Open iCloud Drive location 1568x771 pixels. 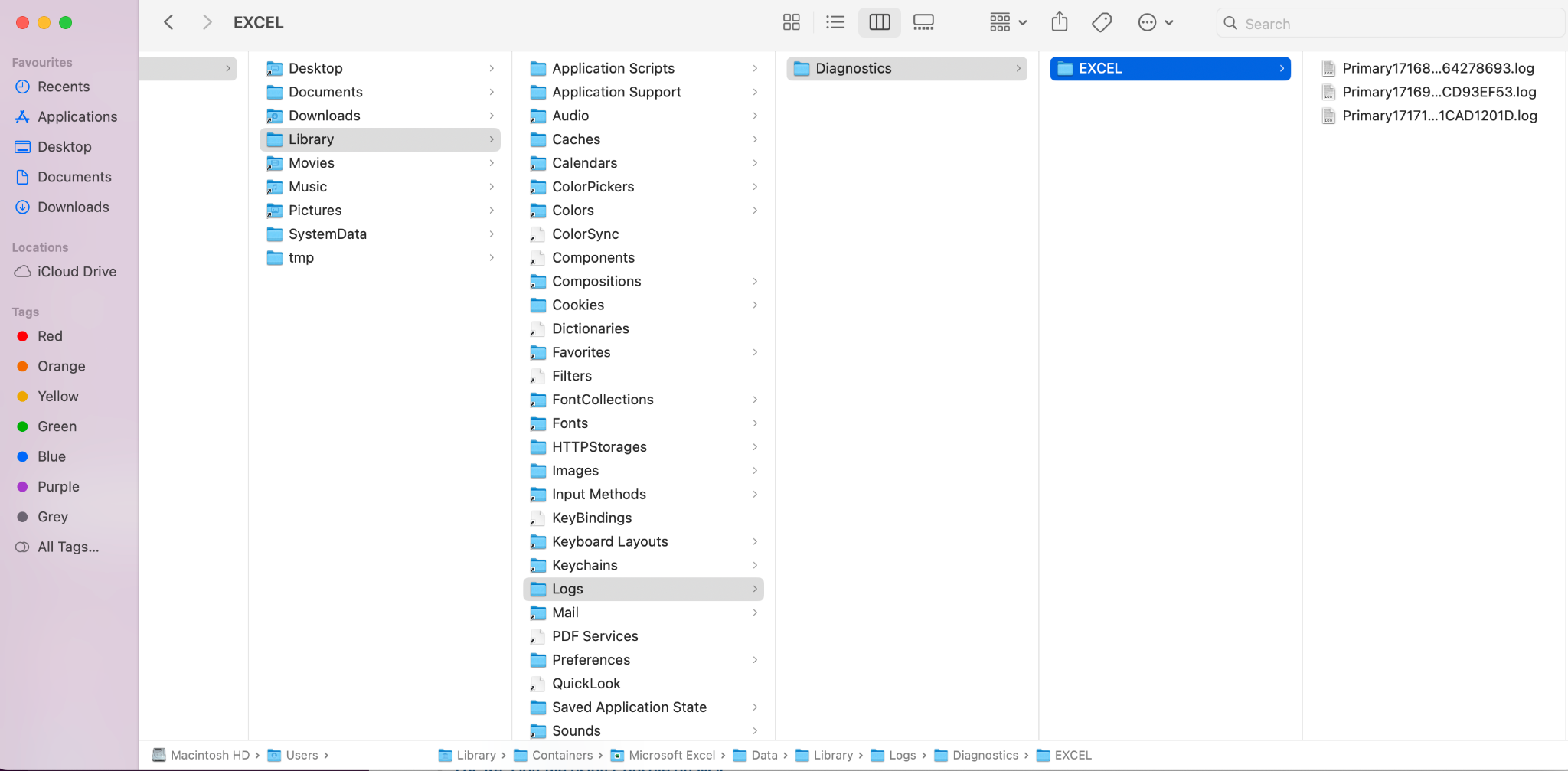coord(77,271)
